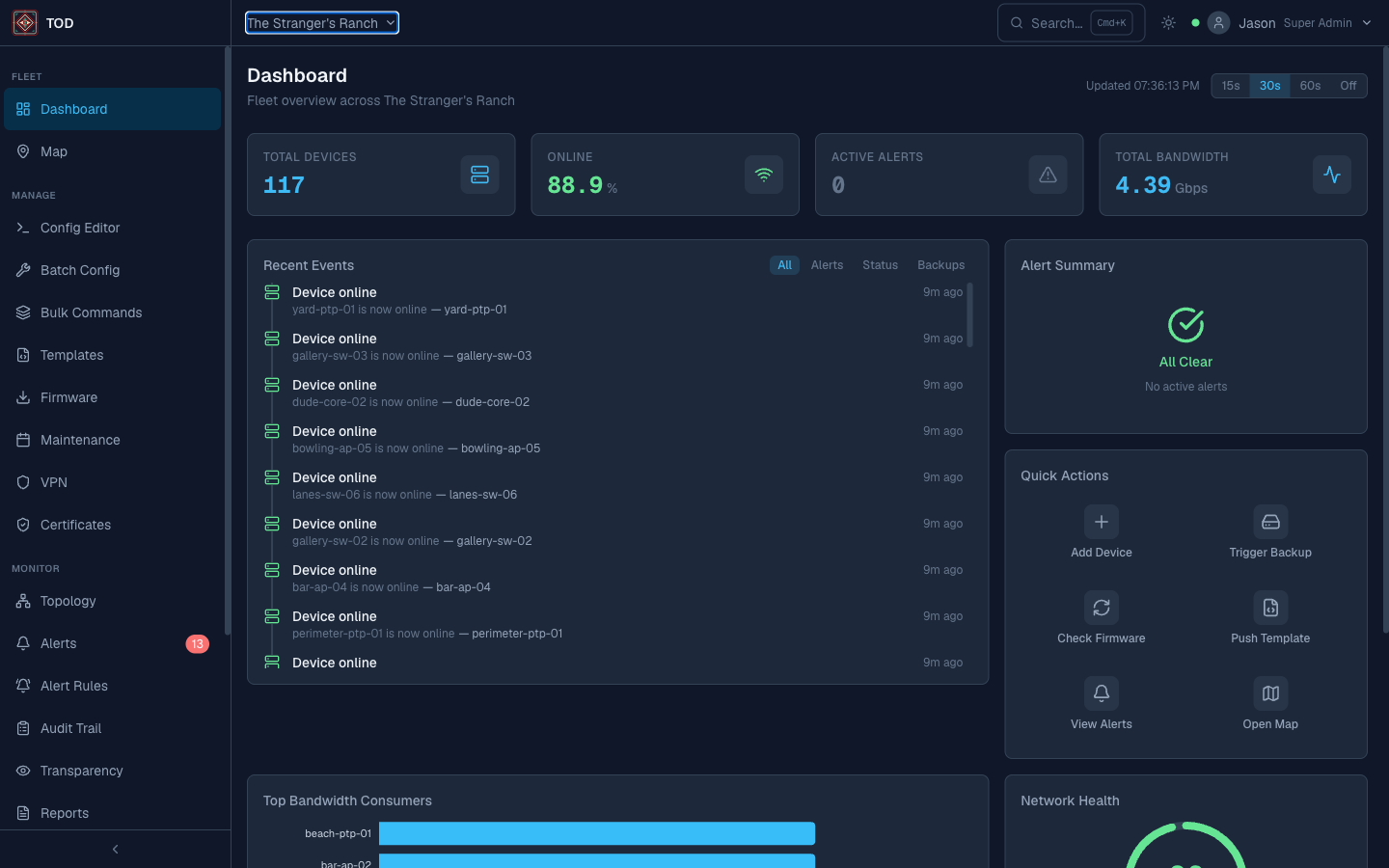Click the Total Bandwidth activity icon

click(x=1332, y=175)
